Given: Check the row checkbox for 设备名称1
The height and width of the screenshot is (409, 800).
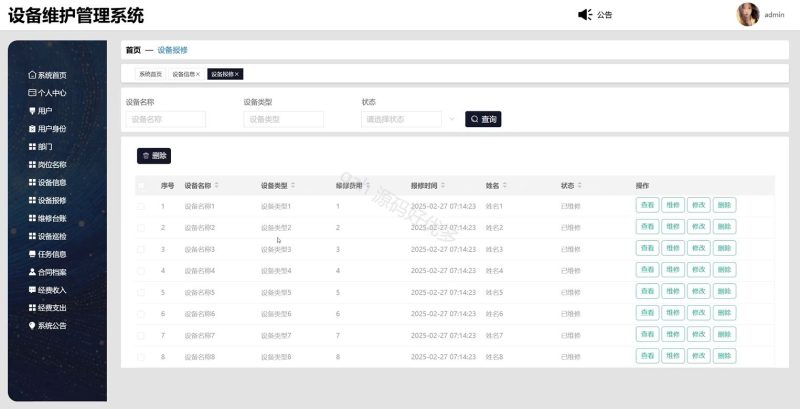Looking at the screenshot, I should [141, 206].
